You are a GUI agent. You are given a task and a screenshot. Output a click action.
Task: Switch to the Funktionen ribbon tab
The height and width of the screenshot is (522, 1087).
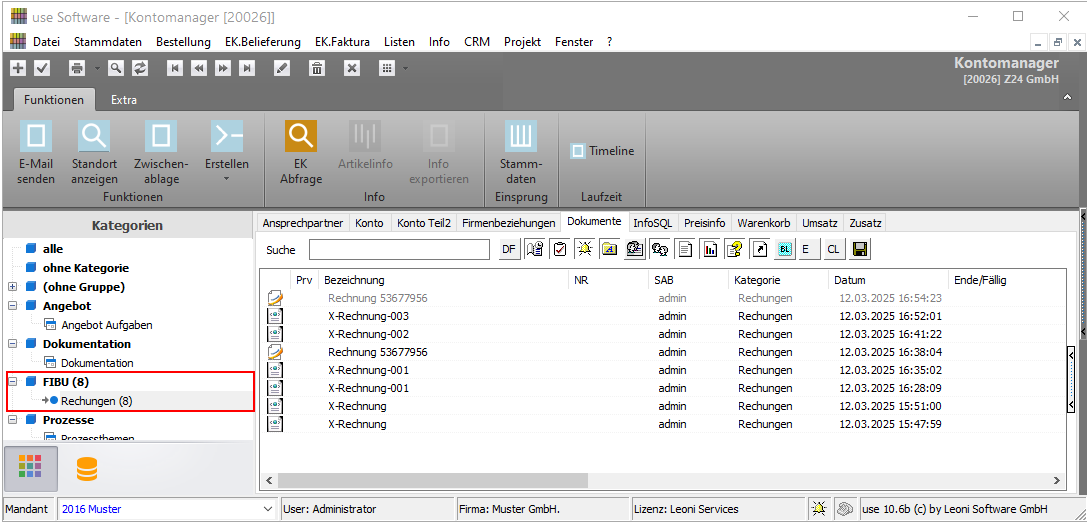coord(54,100)
